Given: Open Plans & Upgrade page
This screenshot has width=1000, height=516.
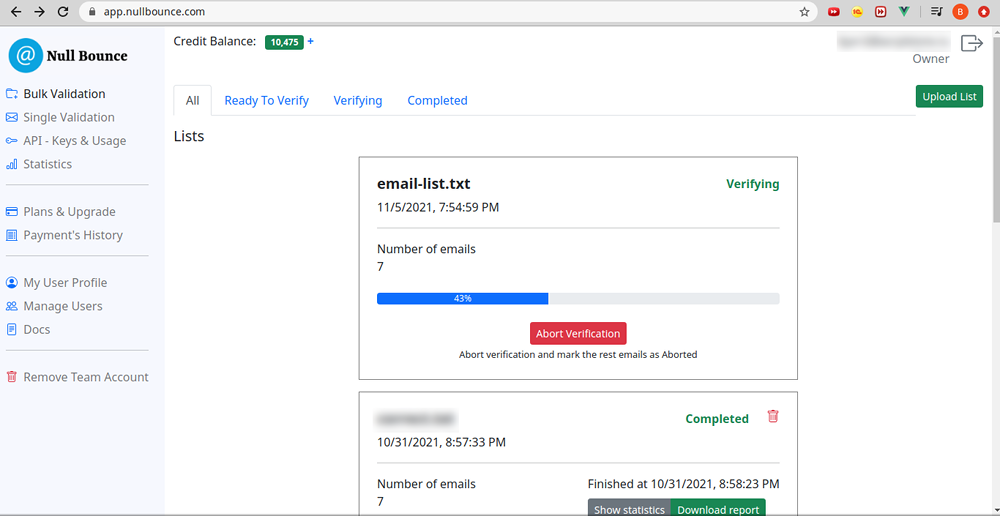Looking at the screenshot, I should coord(70,212).
